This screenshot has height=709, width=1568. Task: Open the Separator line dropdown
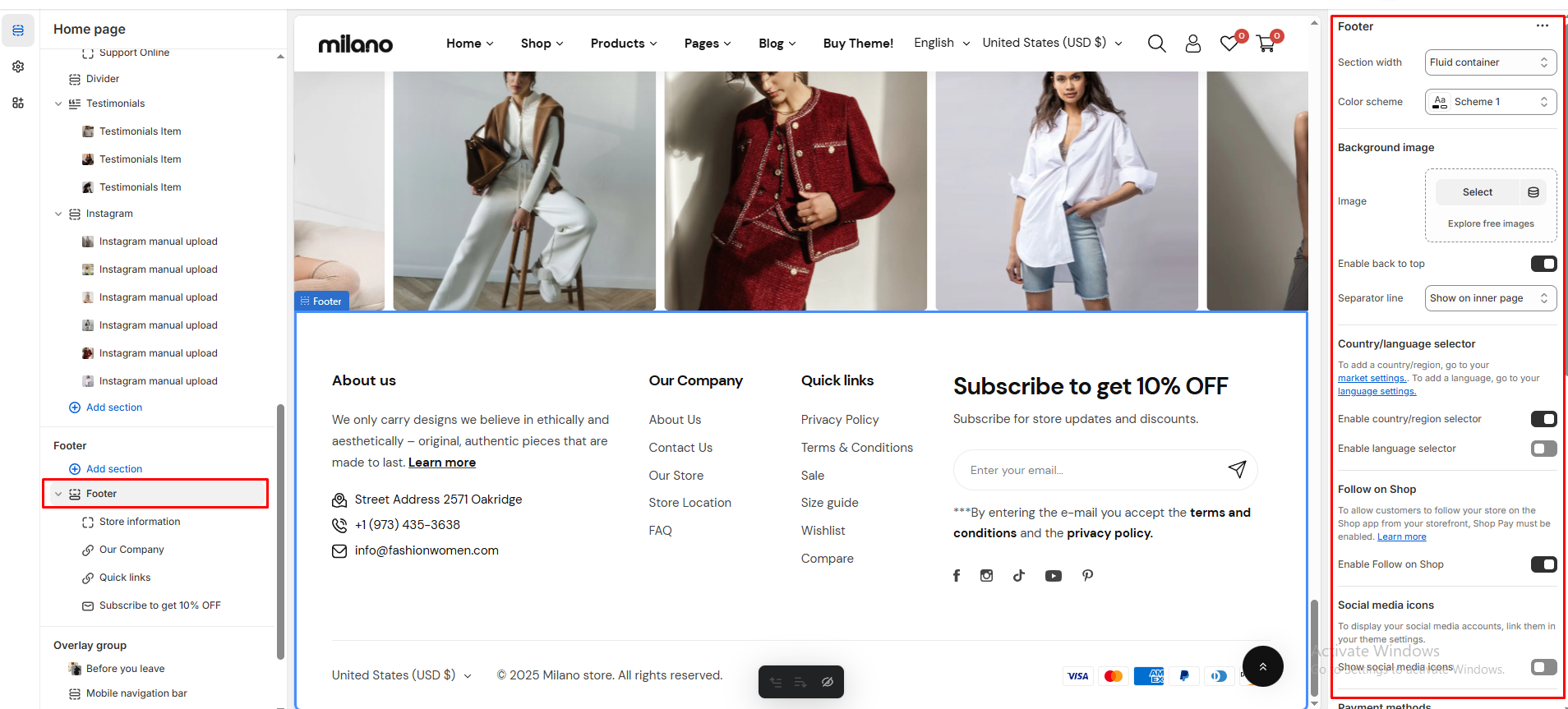1490,298
